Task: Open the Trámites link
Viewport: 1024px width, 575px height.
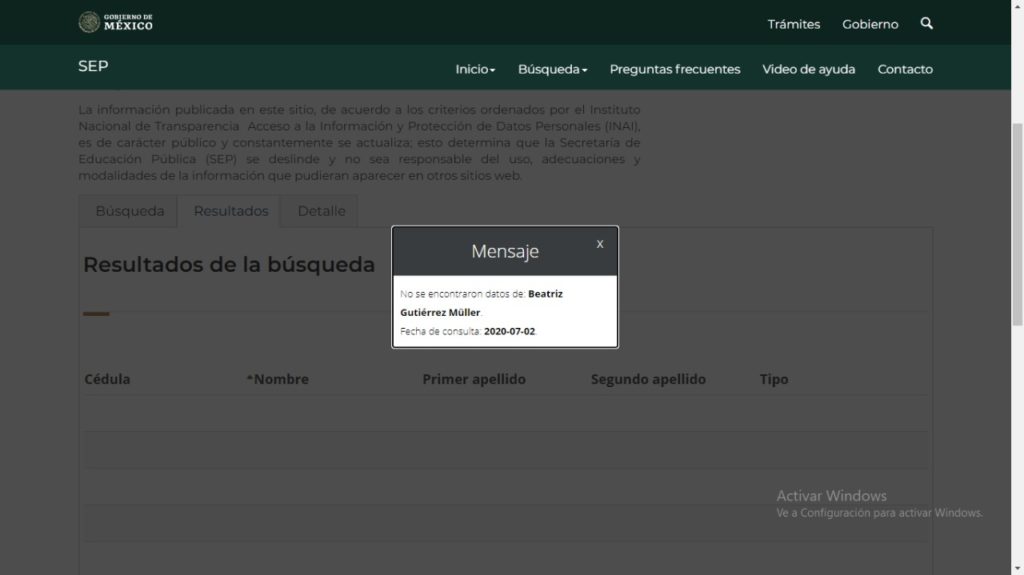Action: (793, 24)
